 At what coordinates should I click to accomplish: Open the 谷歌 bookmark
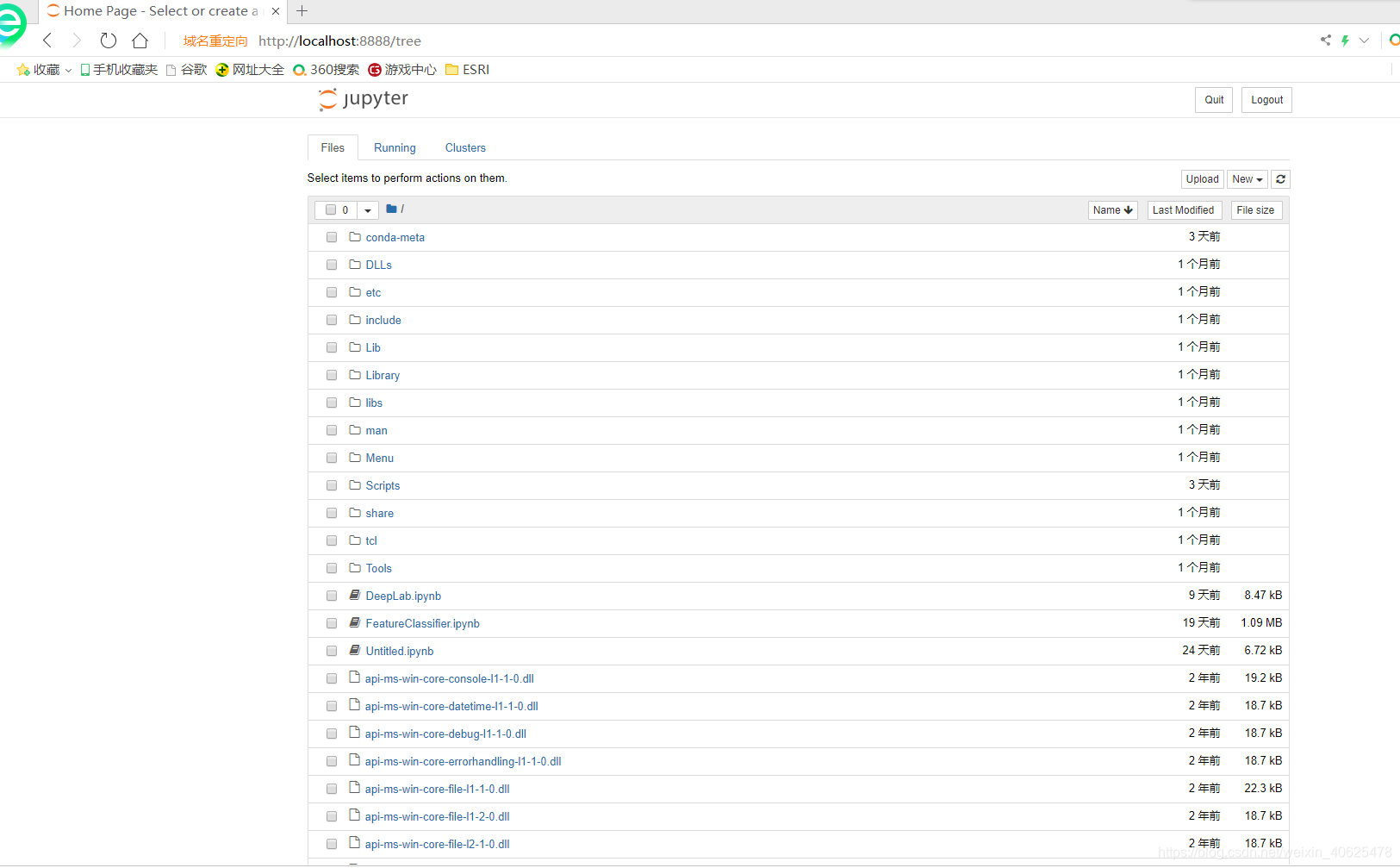[186, 70]
